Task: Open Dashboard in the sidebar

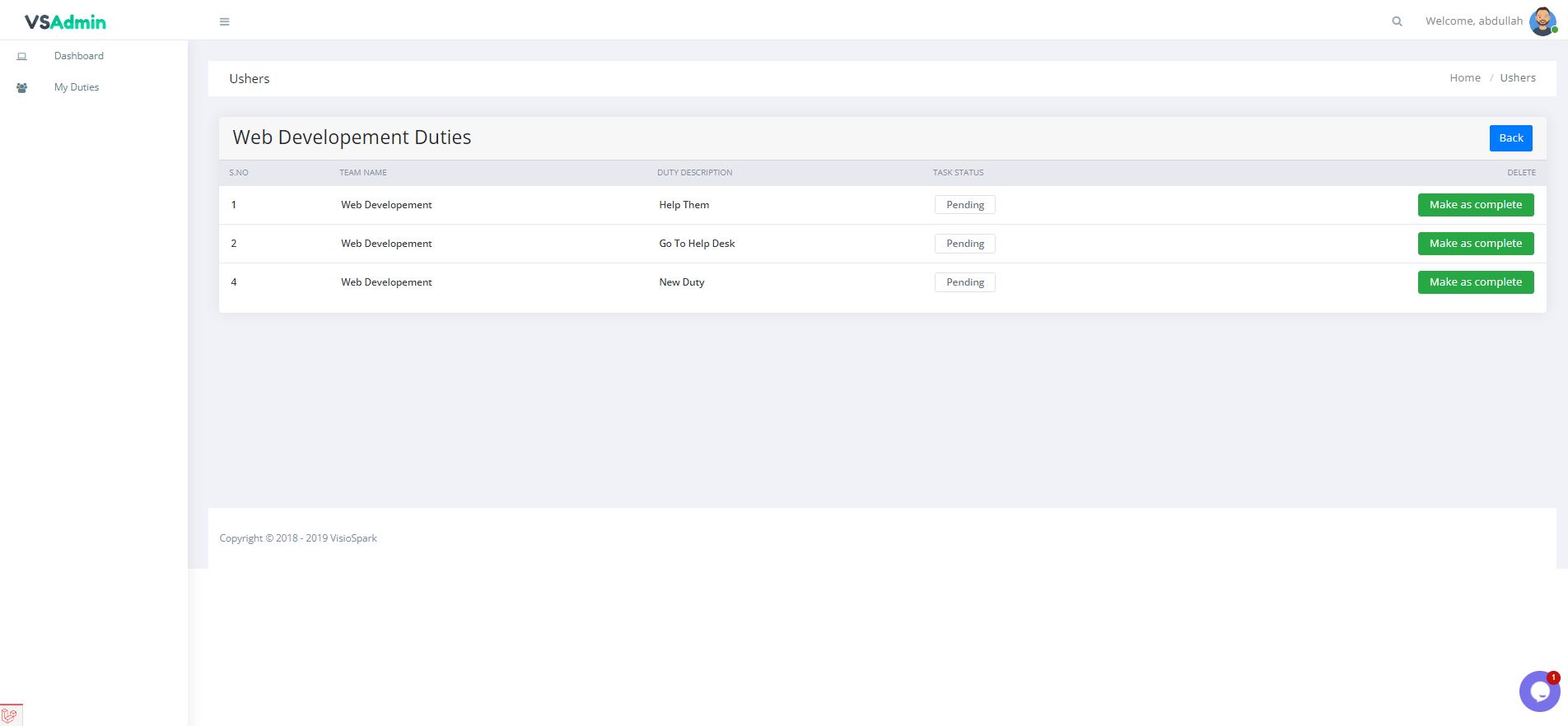Action: click(x=79, y=56)
